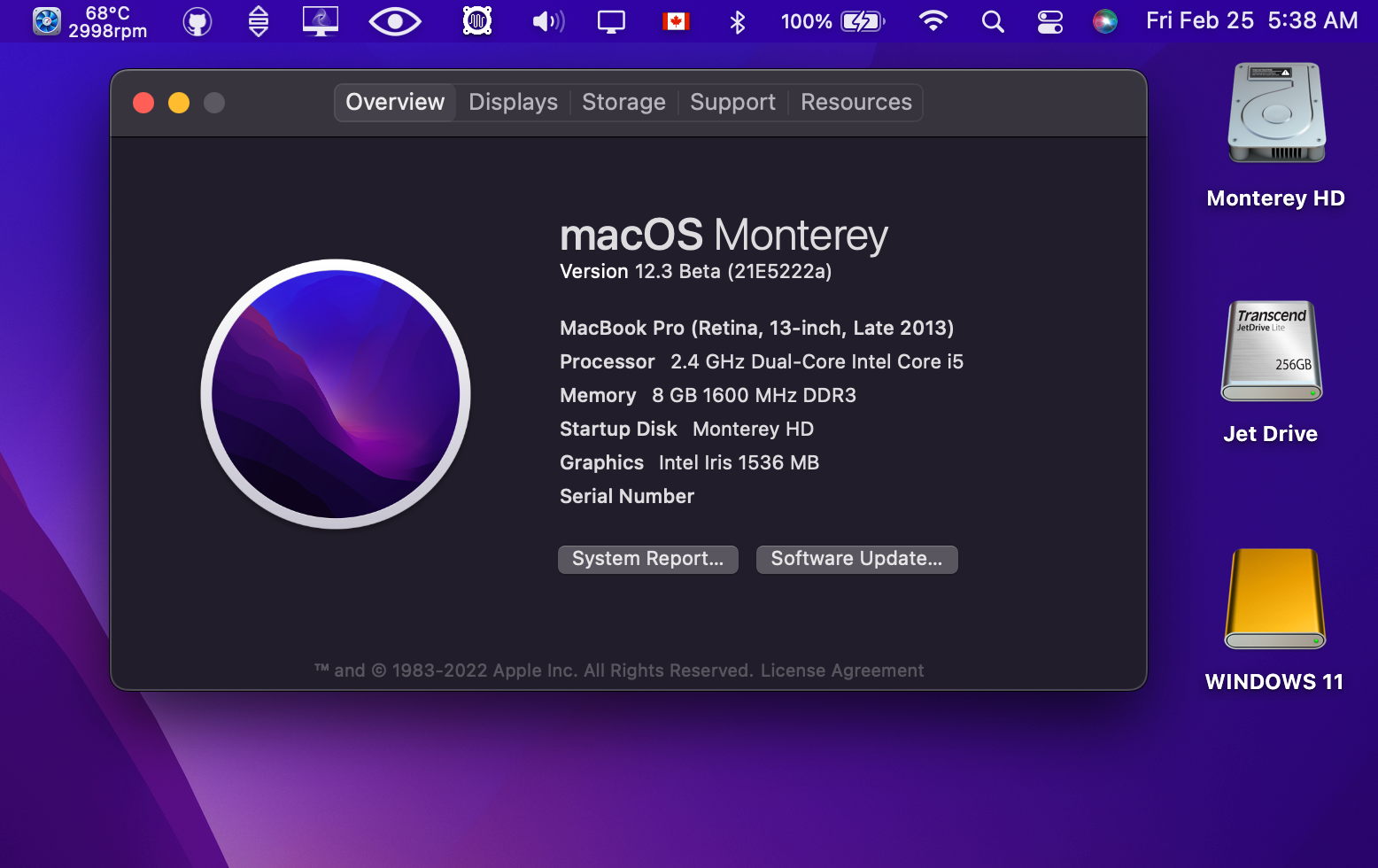The width and height of the screenshot is (1378, 868).
Task: Click the macOS Monterey logo image
Action: (x=336, y=393)
